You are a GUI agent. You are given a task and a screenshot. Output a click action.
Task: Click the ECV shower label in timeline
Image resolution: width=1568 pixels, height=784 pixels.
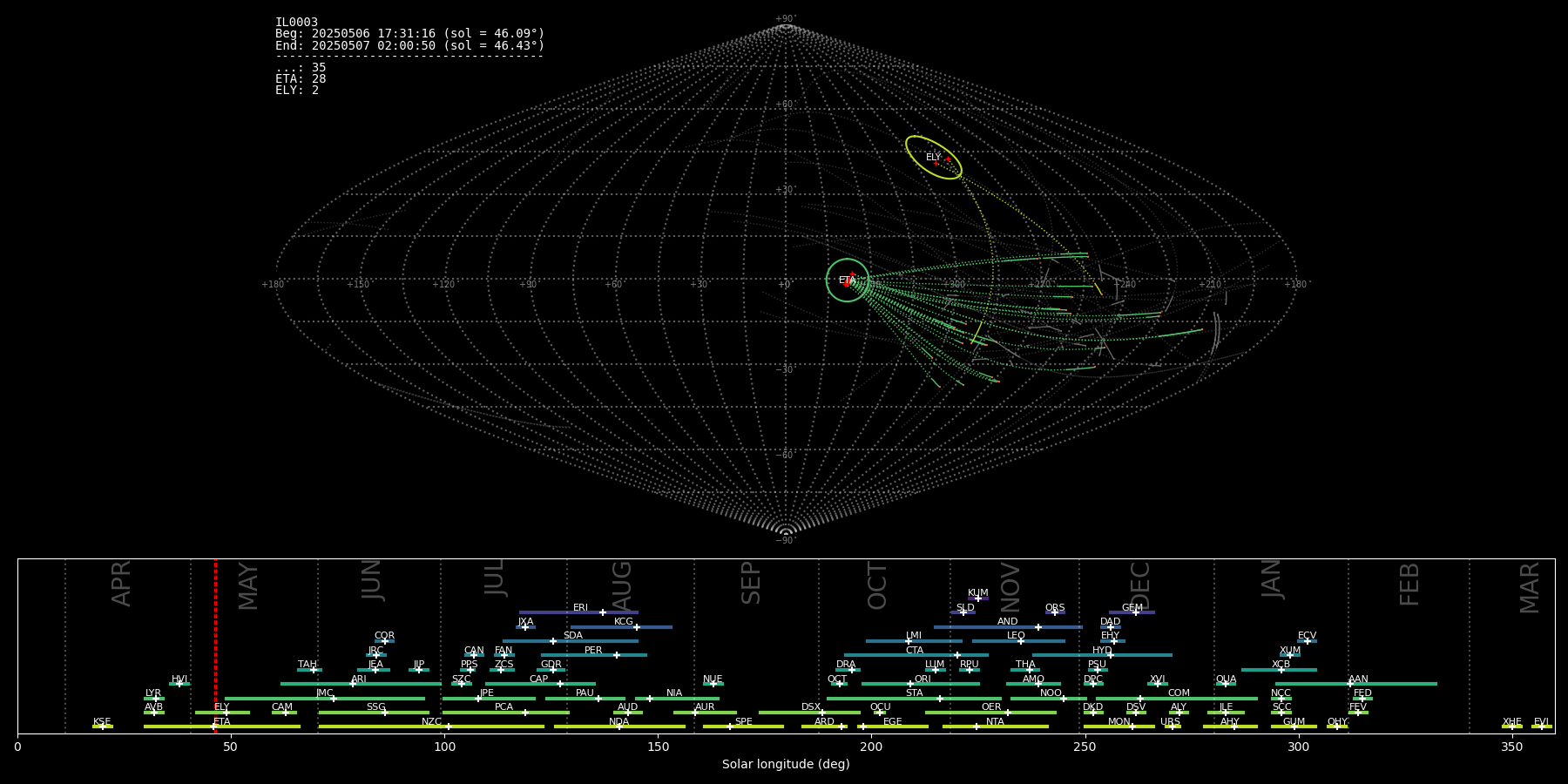[1307, 636]
